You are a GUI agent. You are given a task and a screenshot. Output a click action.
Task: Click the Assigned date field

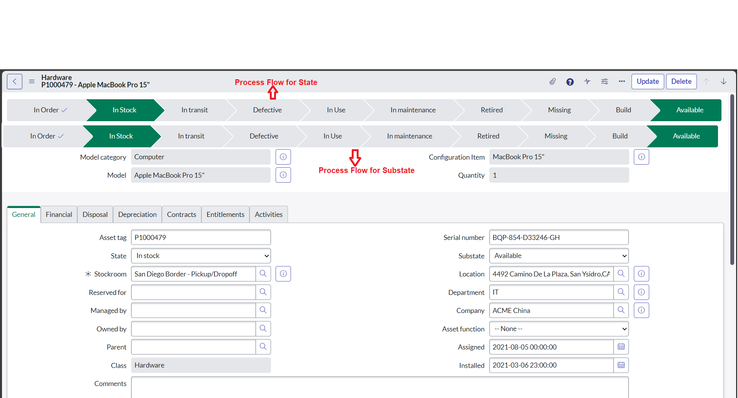(551, 347)
